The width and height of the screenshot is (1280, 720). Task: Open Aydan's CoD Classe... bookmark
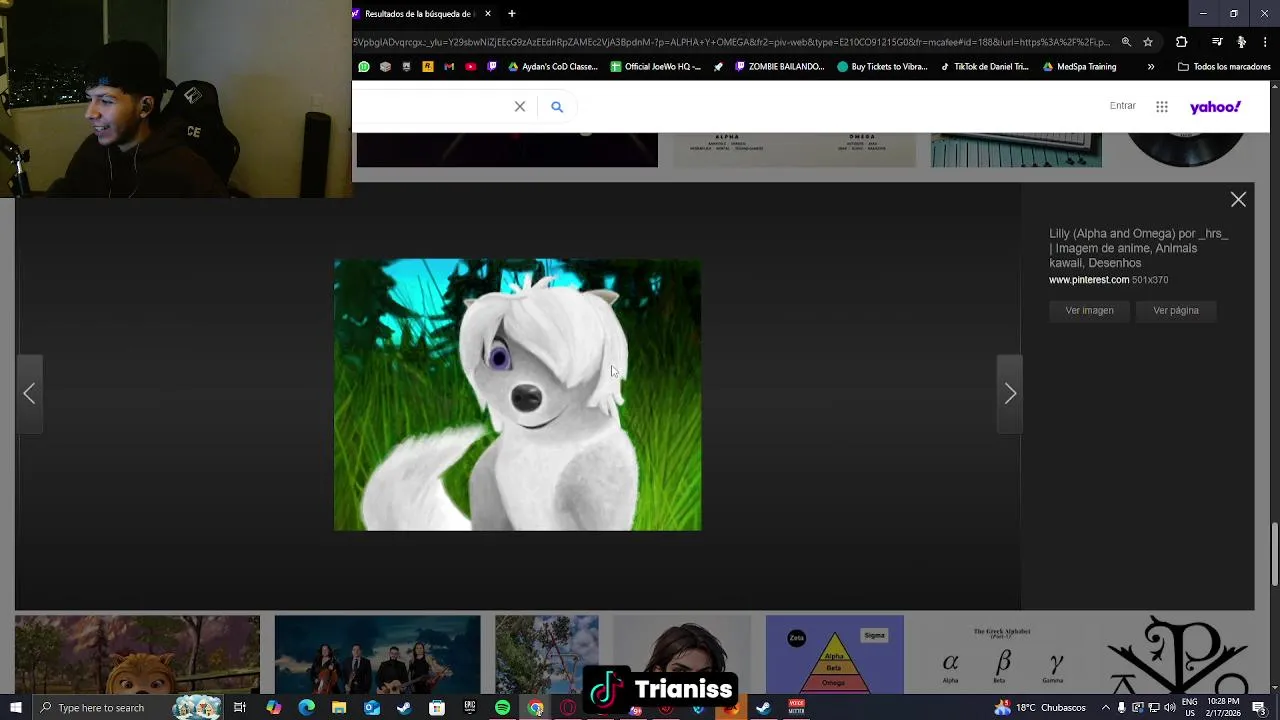[x=553, y=67]
